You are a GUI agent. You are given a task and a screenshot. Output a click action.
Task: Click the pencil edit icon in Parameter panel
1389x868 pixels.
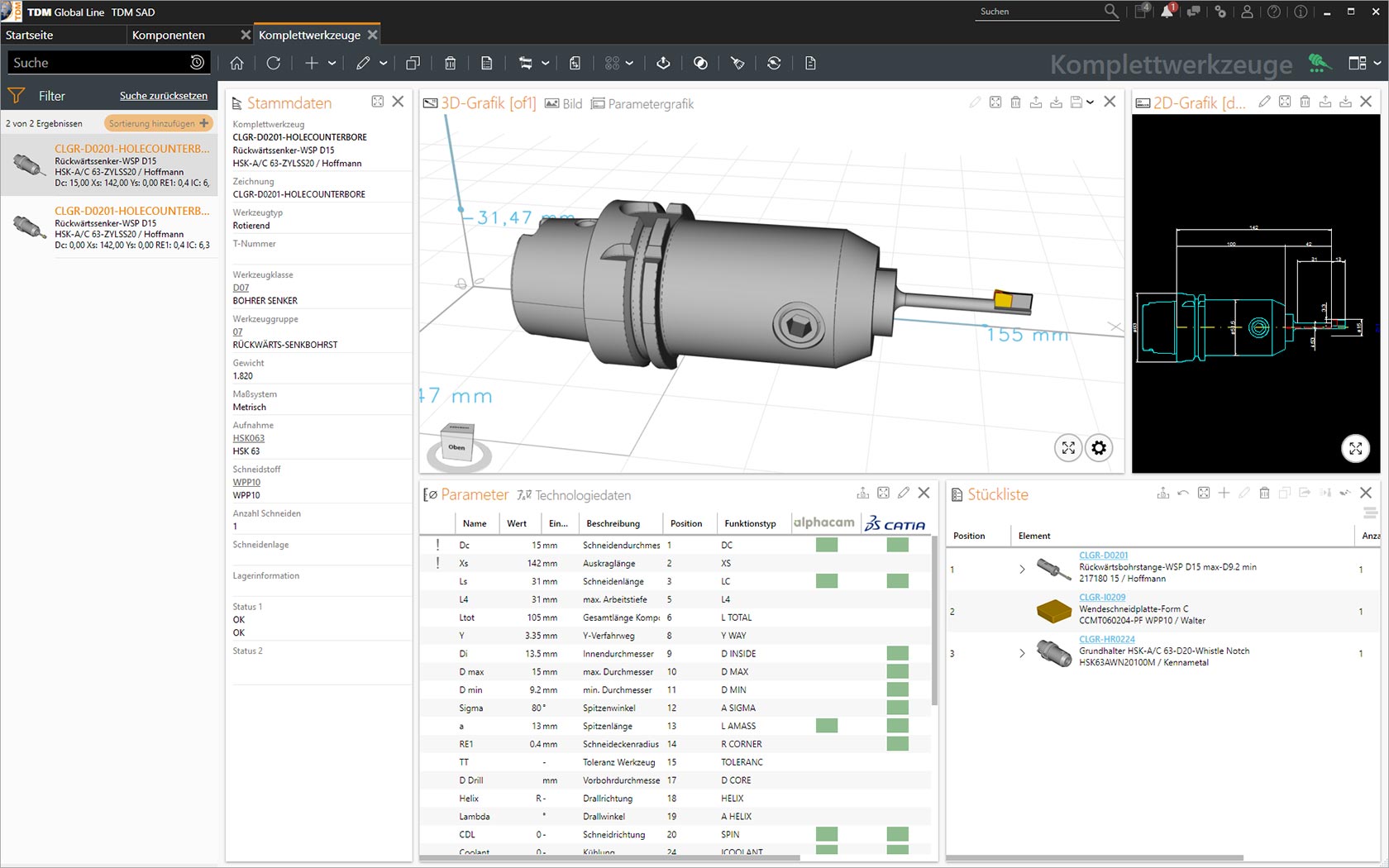[x=904, y=494]
